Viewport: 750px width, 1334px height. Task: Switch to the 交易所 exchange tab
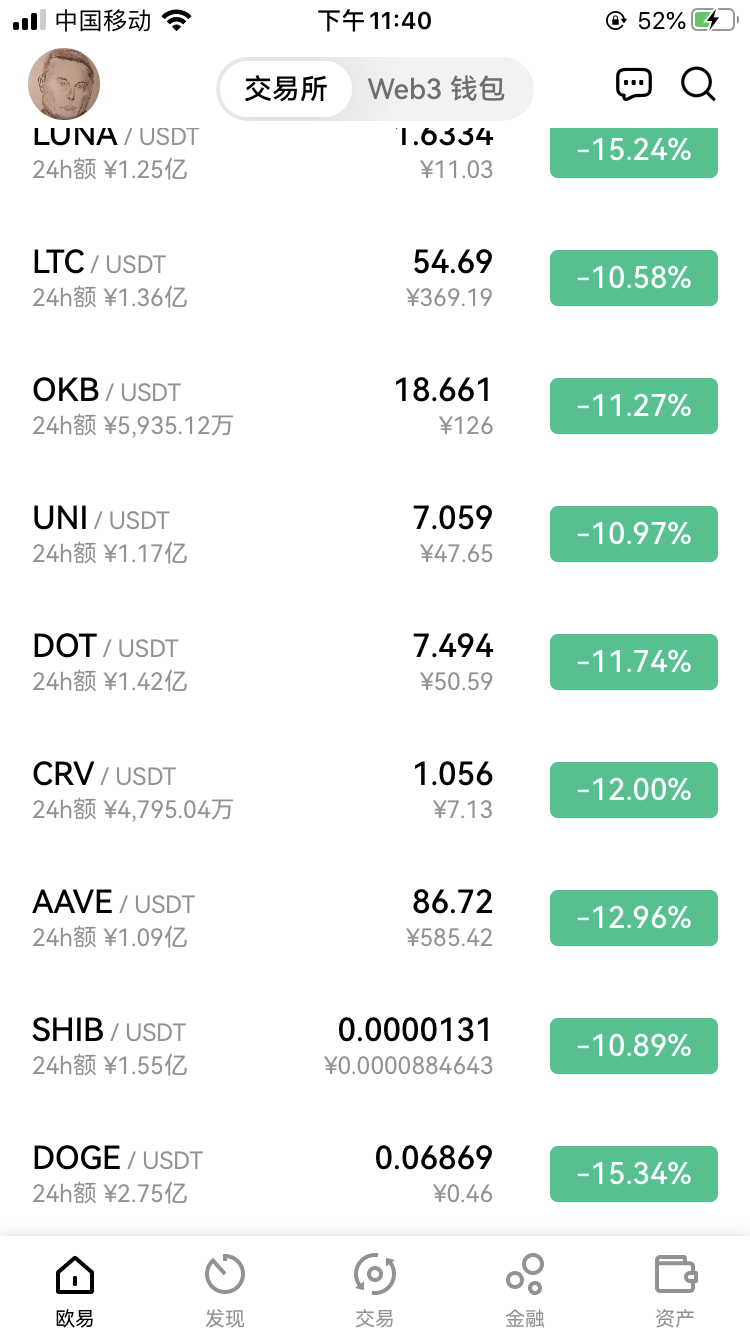(x=286, y=89)
